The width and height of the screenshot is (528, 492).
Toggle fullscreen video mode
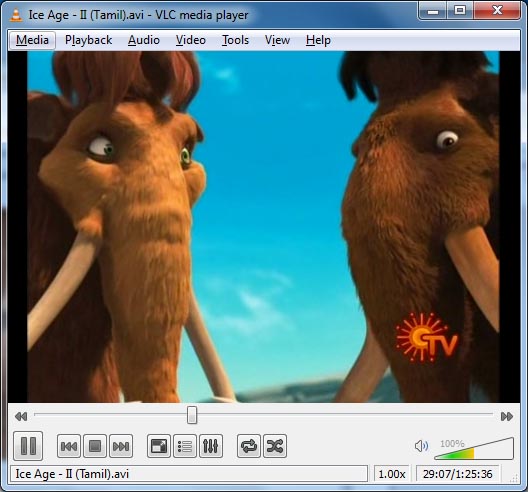point(159,446)
